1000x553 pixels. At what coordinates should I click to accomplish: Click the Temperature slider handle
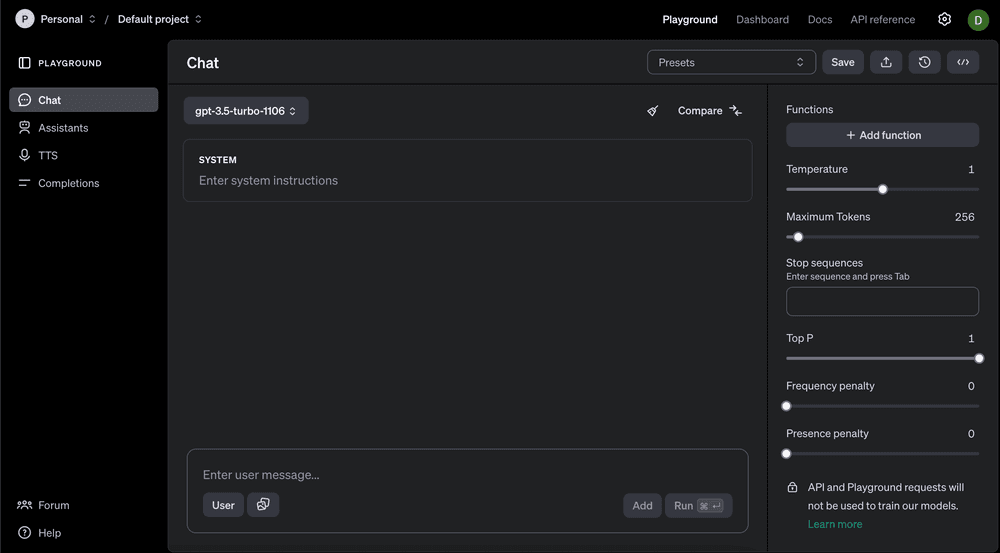(x=882, y=189)
